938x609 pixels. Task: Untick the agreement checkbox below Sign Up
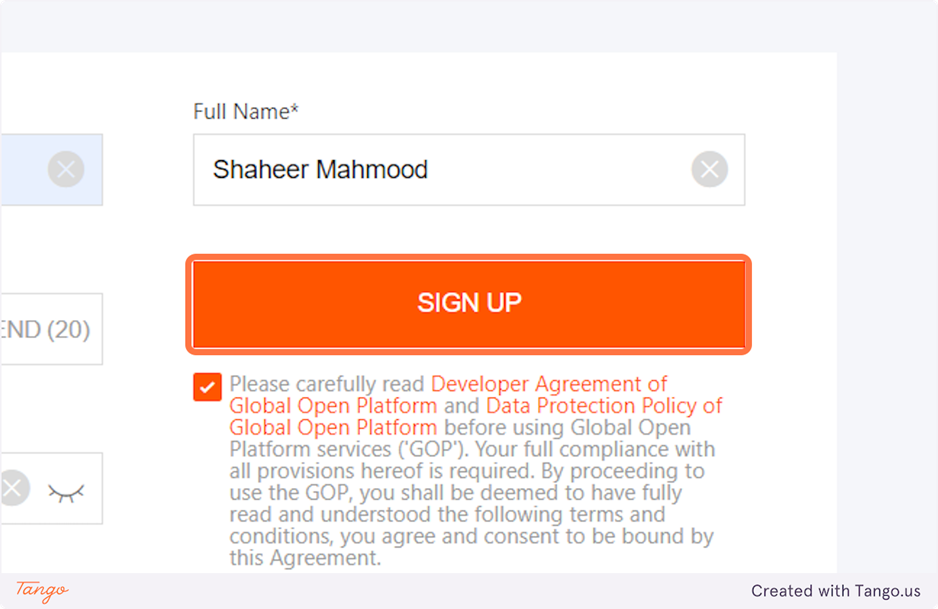pyautogui.click(x=208, y=387)
